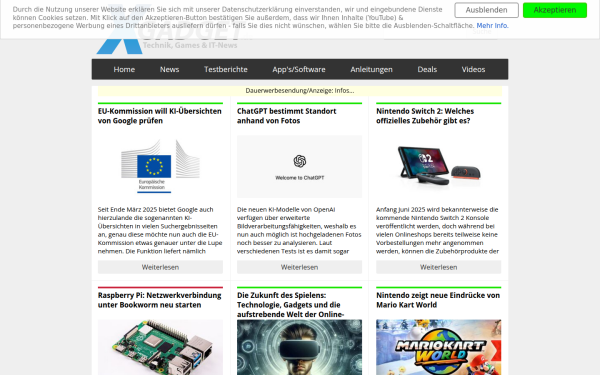Open the Videos menu item
Image resolution: width=600 pixels, height=375 pixels.
click(x=473, y=69)
